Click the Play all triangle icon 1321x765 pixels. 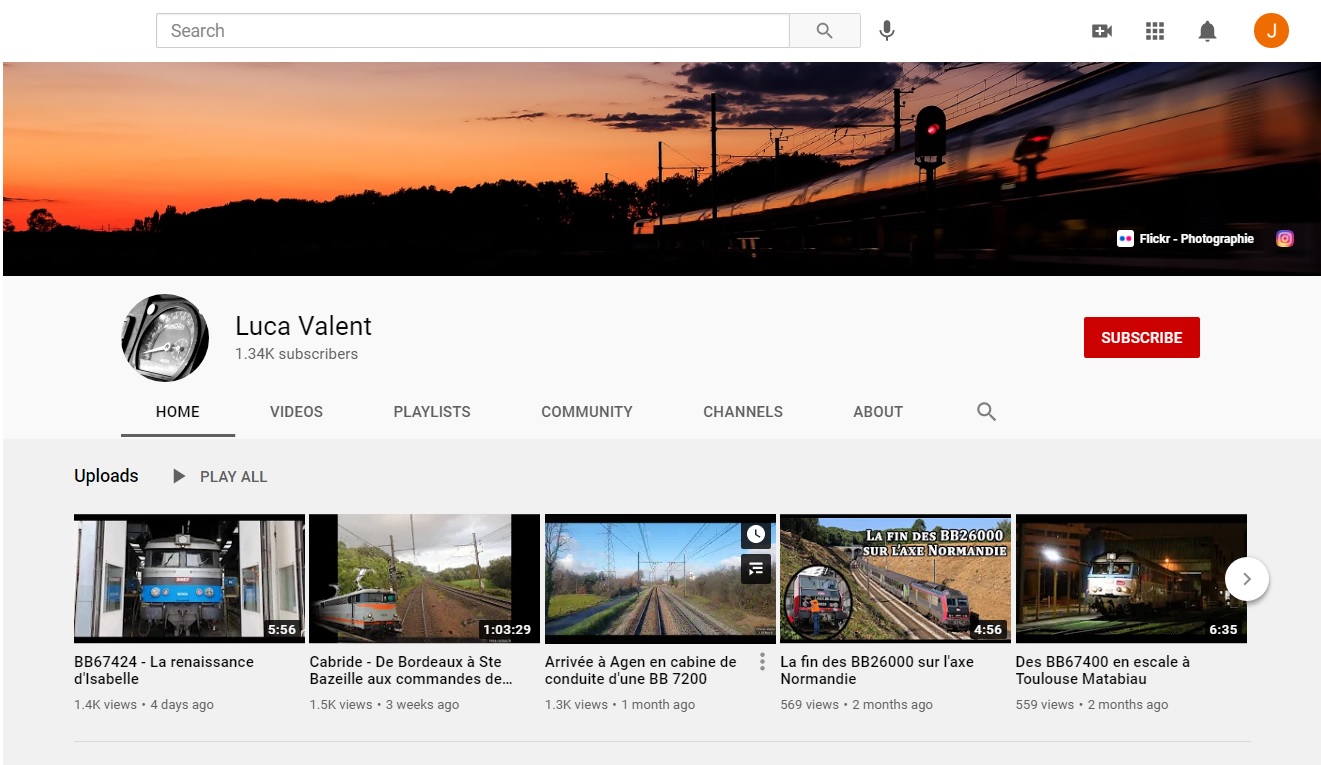pyautogui.click(x=179, y=476)
